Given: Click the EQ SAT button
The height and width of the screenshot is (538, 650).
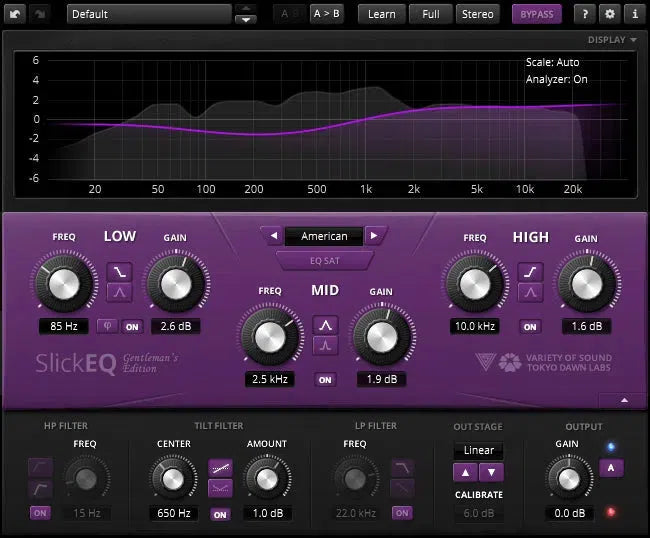Looking at the screenshot, I should pos(324,261).
